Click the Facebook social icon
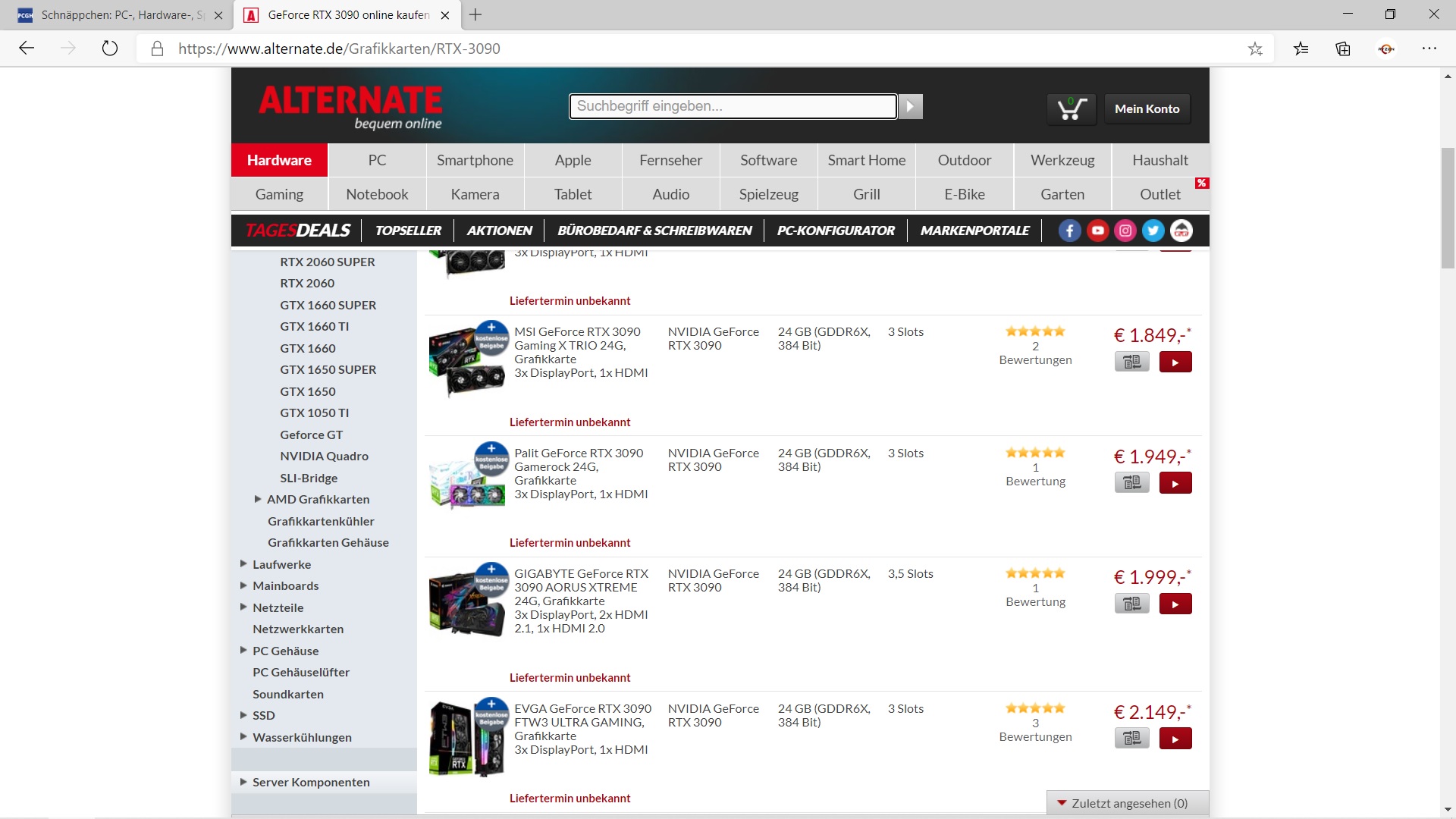This screenshot has height=819, width=1456. (x=1069, y=231)
